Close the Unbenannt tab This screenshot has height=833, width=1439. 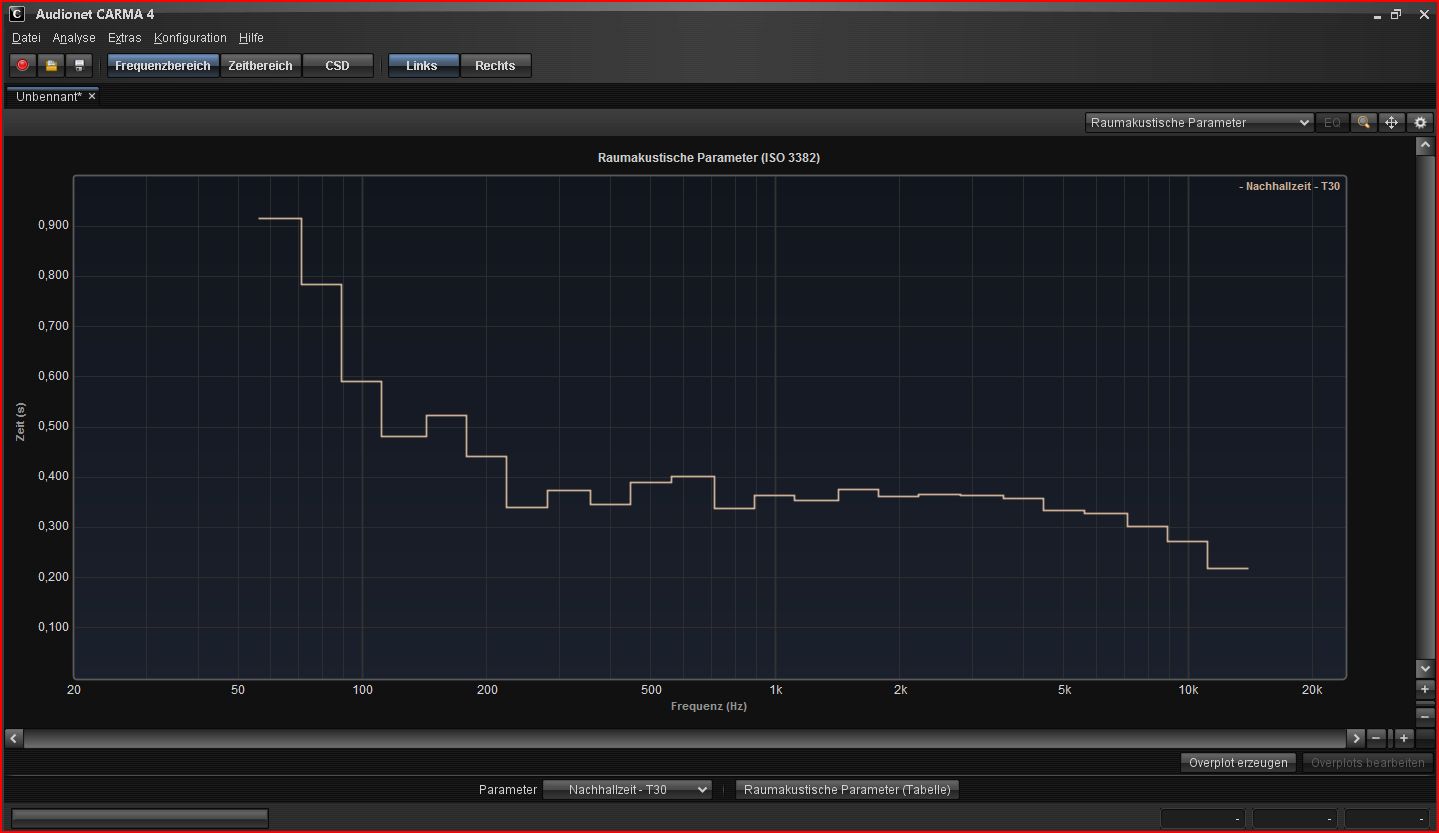(92, 97)
